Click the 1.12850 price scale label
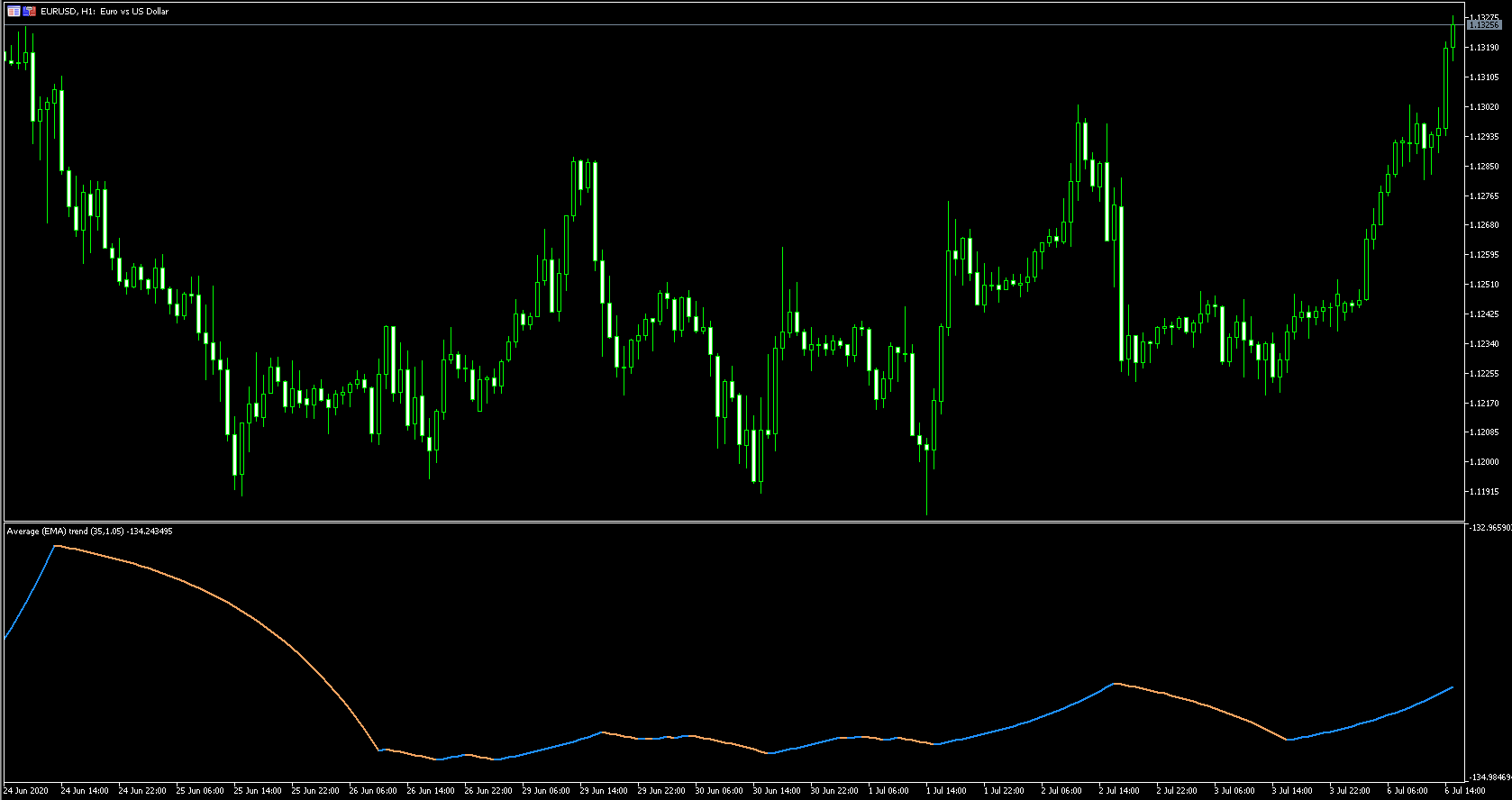 click(1483, 167)
